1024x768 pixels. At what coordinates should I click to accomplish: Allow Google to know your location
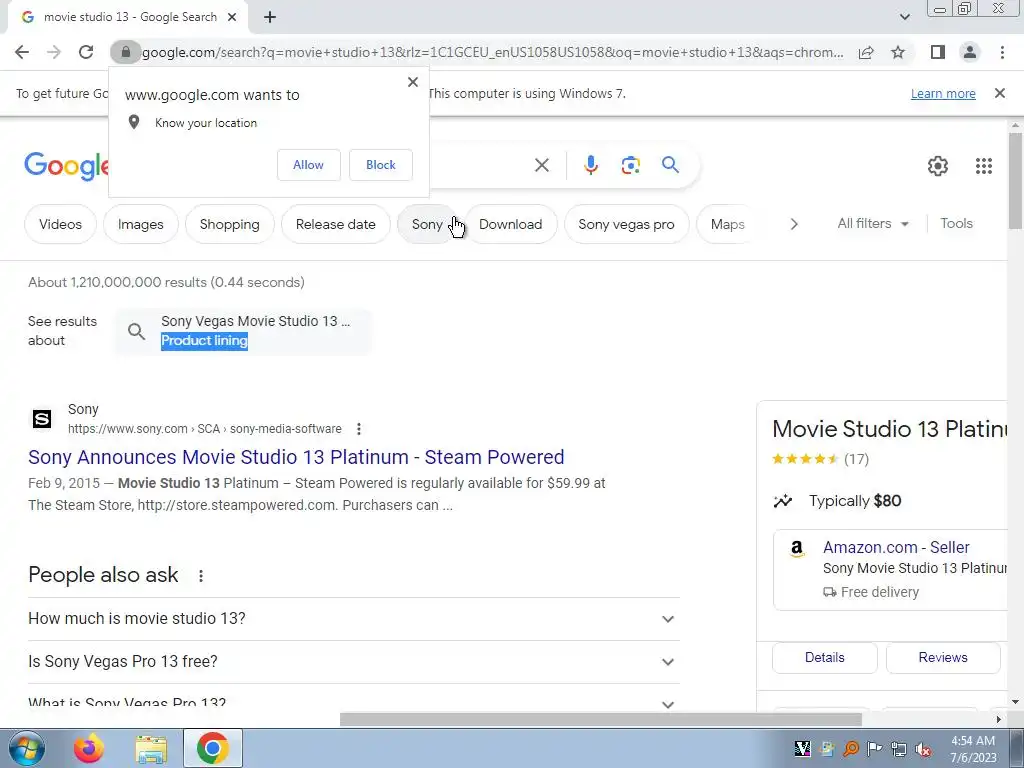tap(308, 165)
